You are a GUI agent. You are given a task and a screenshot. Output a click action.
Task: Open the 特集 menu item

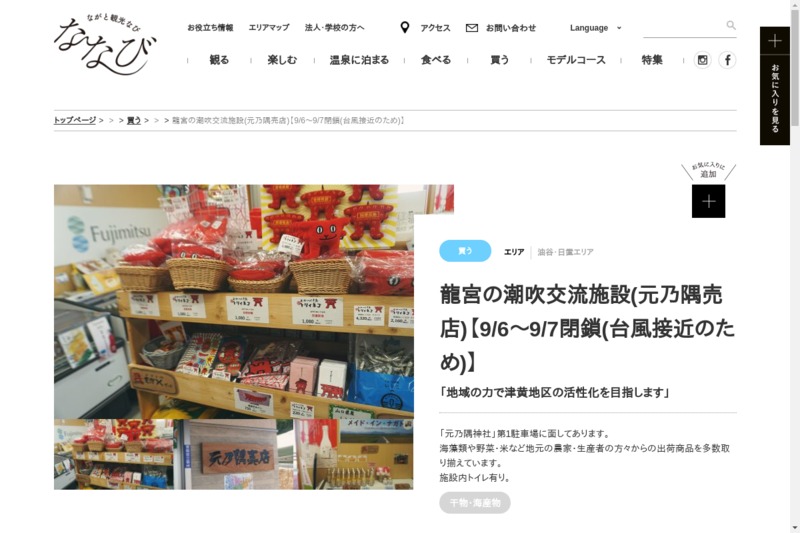click(652, 60)
